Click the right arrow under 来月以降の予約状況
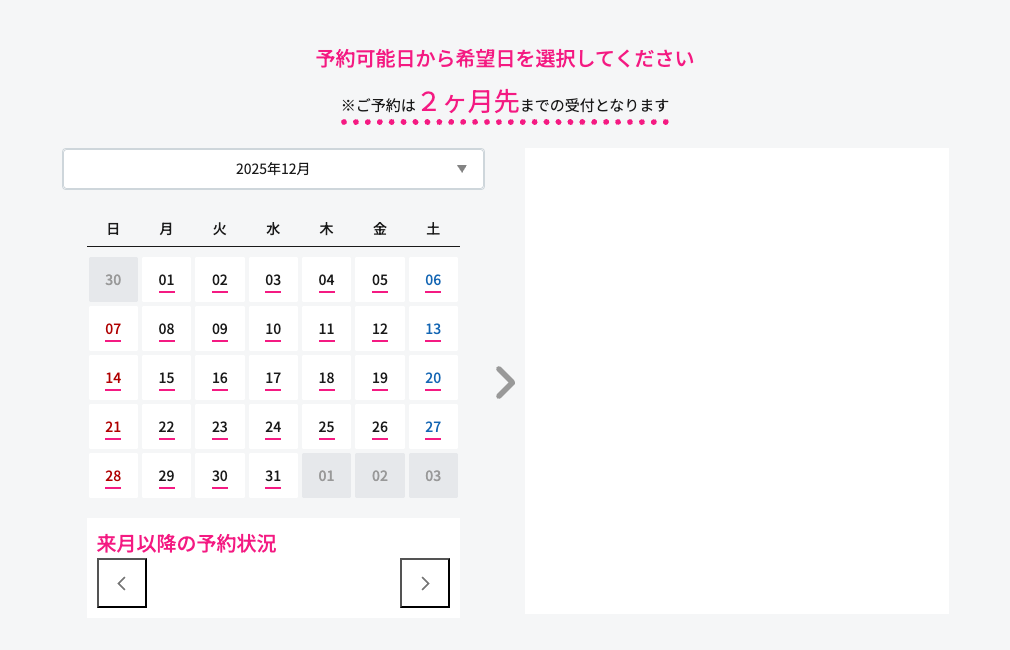 425,583
